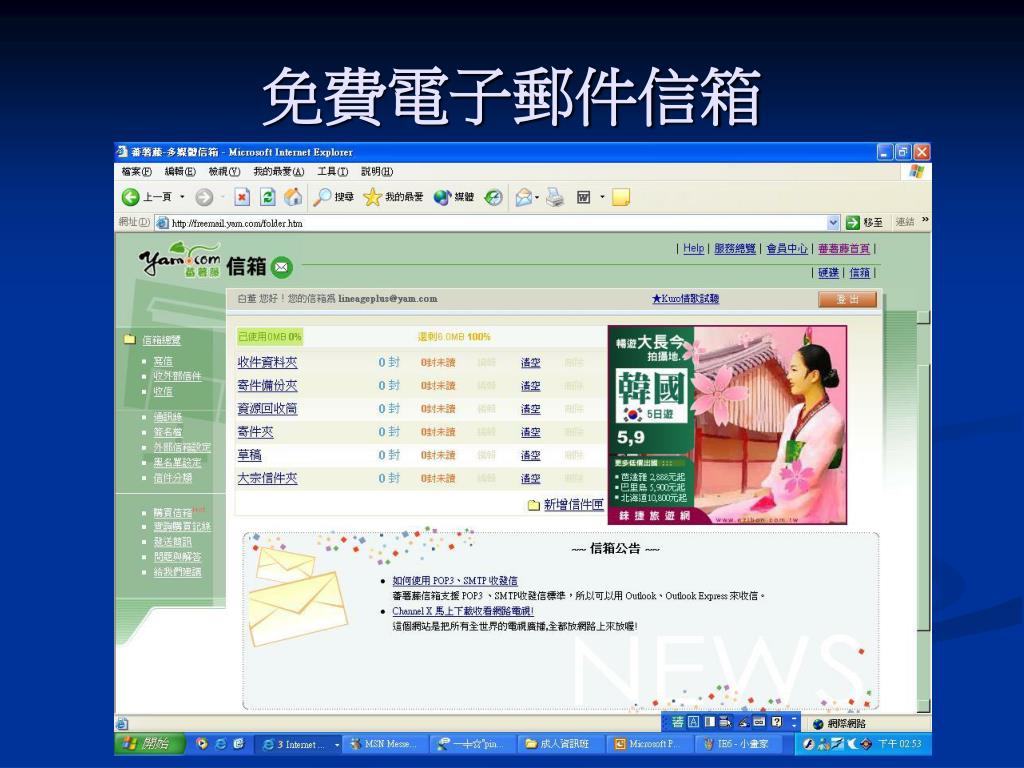Click the History clock icon

click(x=494, y=197)
